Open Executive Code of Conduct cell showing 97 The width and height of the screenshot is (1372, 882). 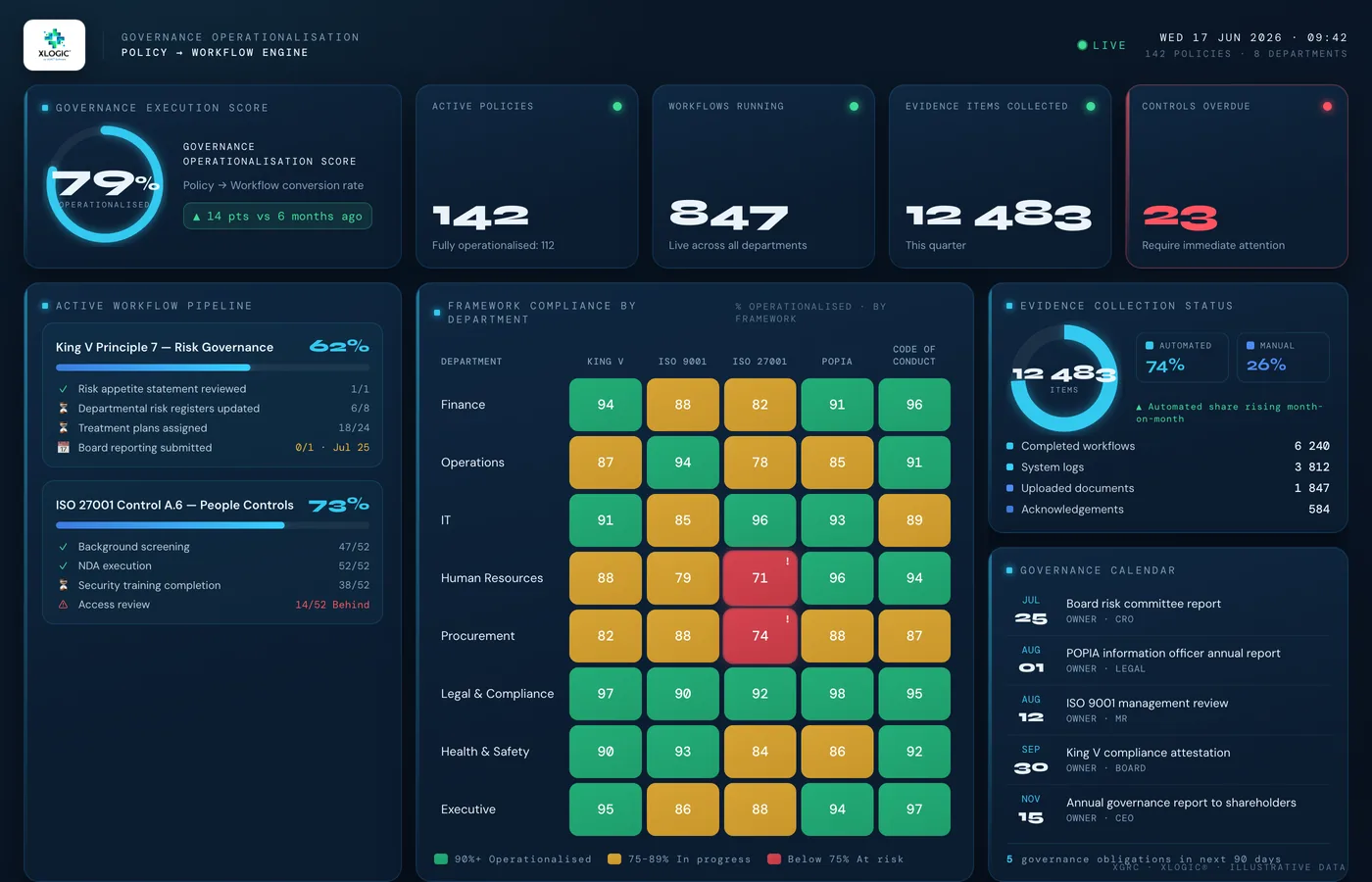pos(914,809)
